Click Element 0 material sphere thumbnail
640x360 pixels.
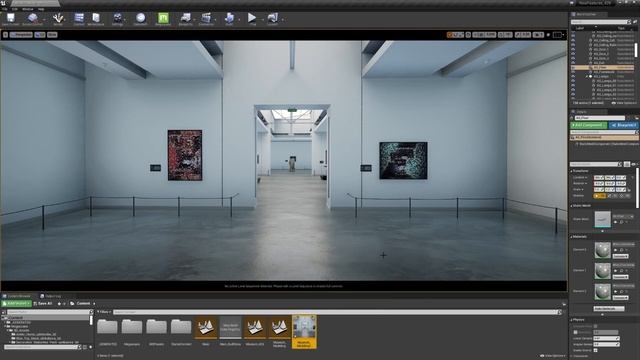click(x=602, y=250)
